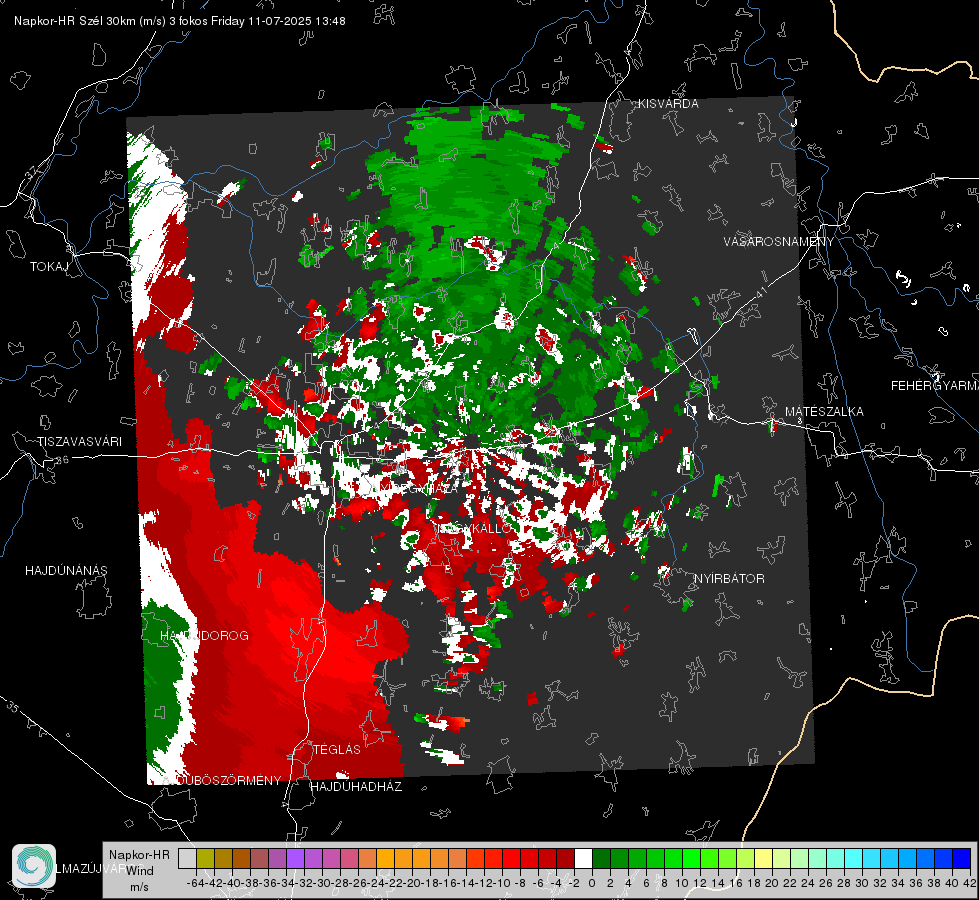979x900 pixels.
Task: Choose the violet swatch between -34 and -32
Action: pyautogui.click(x=295, y=858)
